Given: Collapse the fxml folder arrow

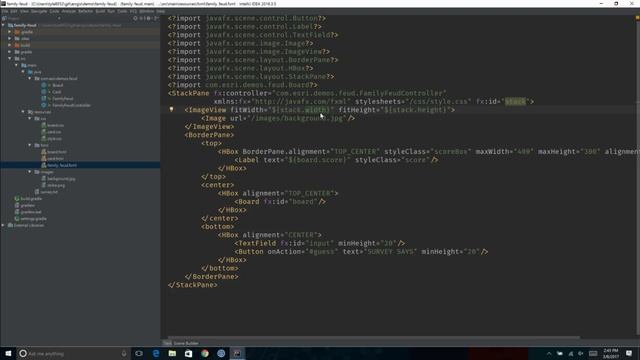Looking at the screenshot, I should tap(30, 145).
